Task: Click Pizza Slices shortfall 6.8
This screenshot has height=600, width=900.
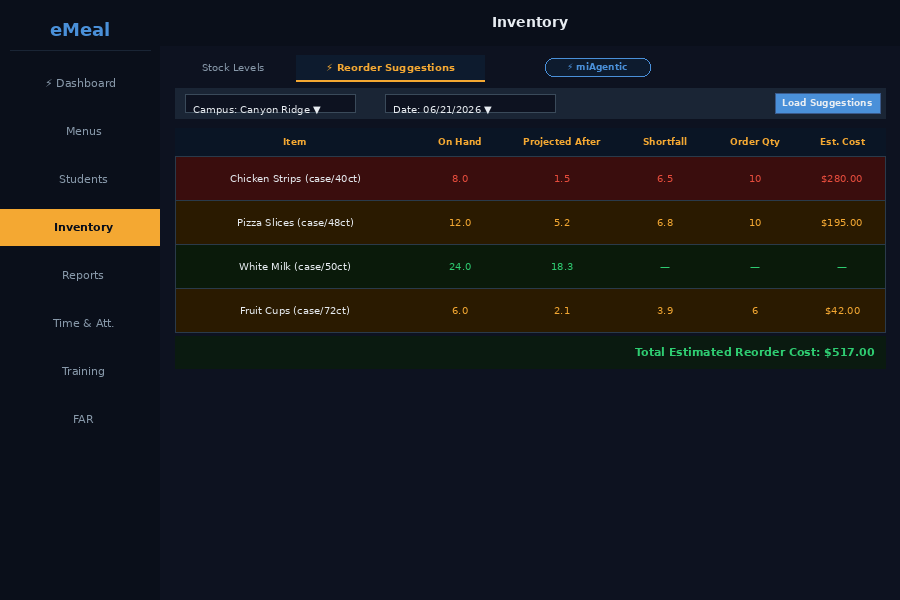Action: [x=665, y=223]
